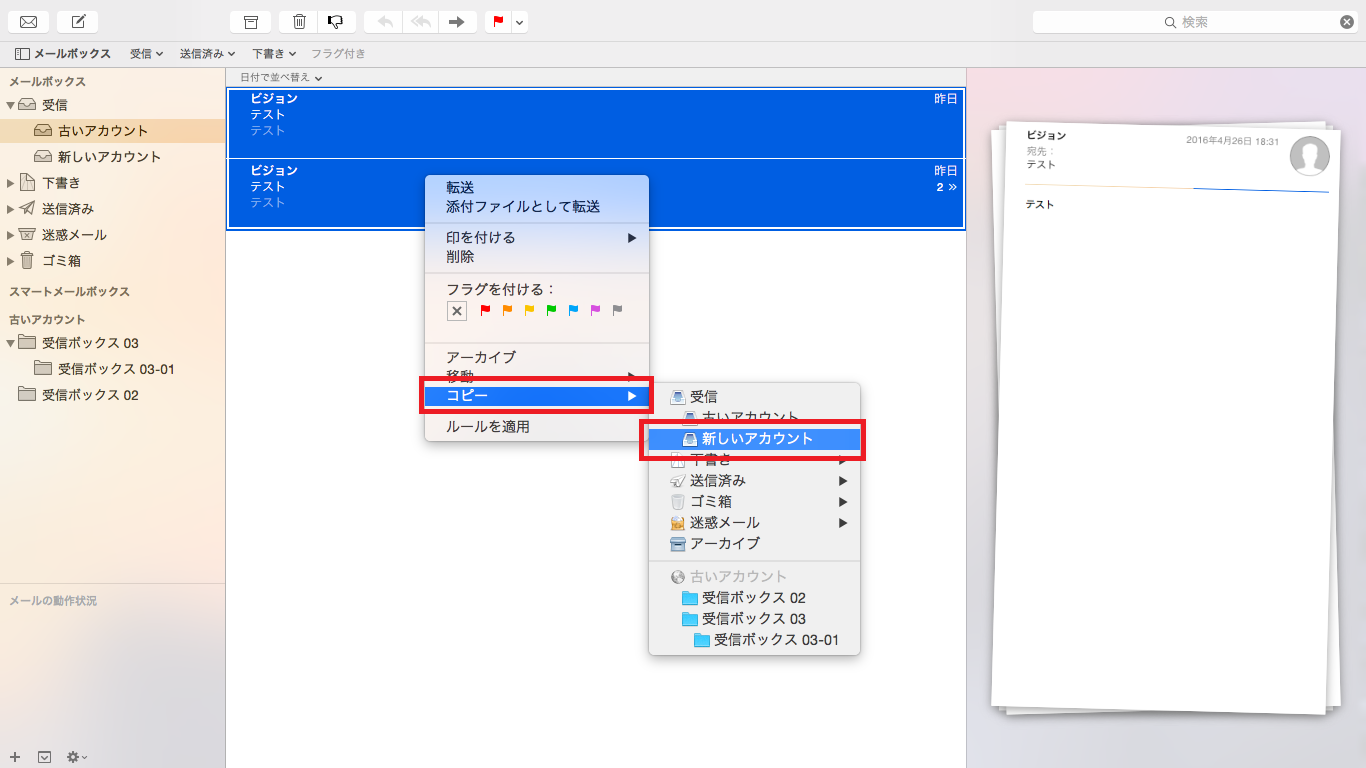Pick the blue flag in context menu
Screen dimensions: 1366x768
click(574, 310)
